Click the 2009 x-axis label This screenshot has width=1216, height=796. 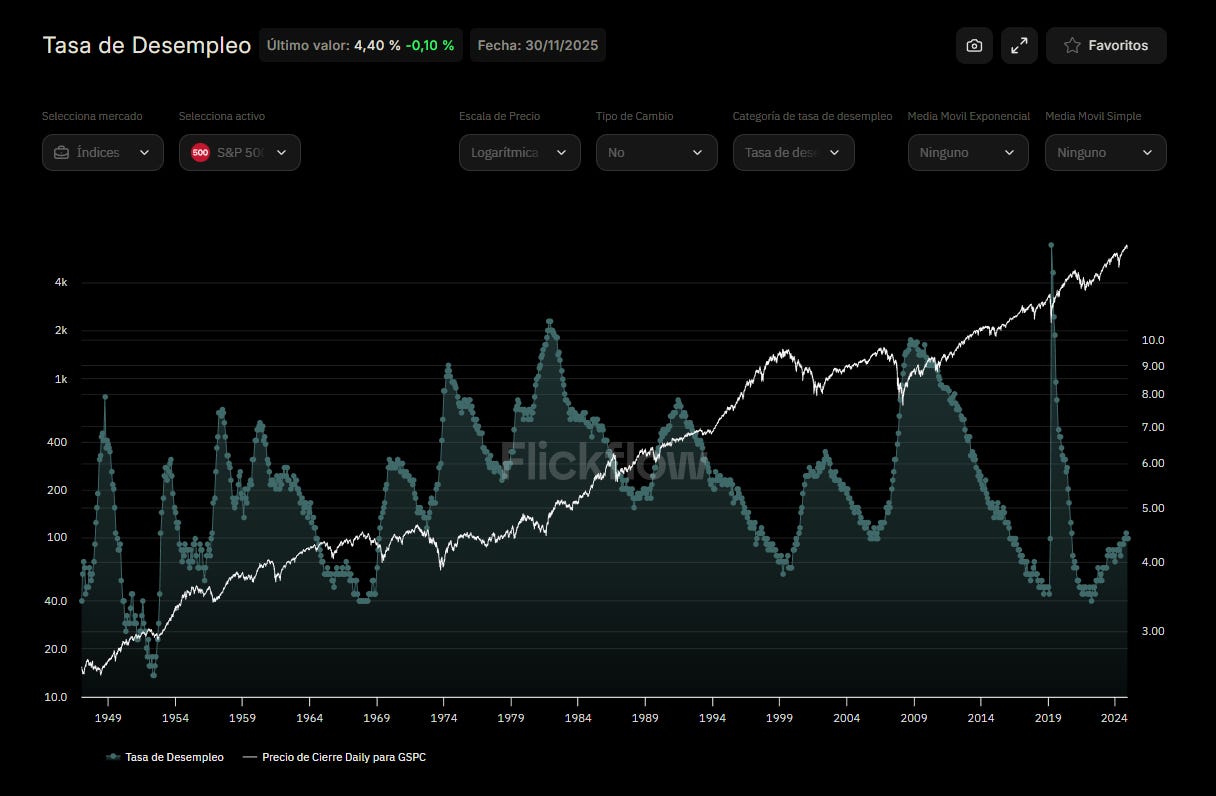pos(914,718)
